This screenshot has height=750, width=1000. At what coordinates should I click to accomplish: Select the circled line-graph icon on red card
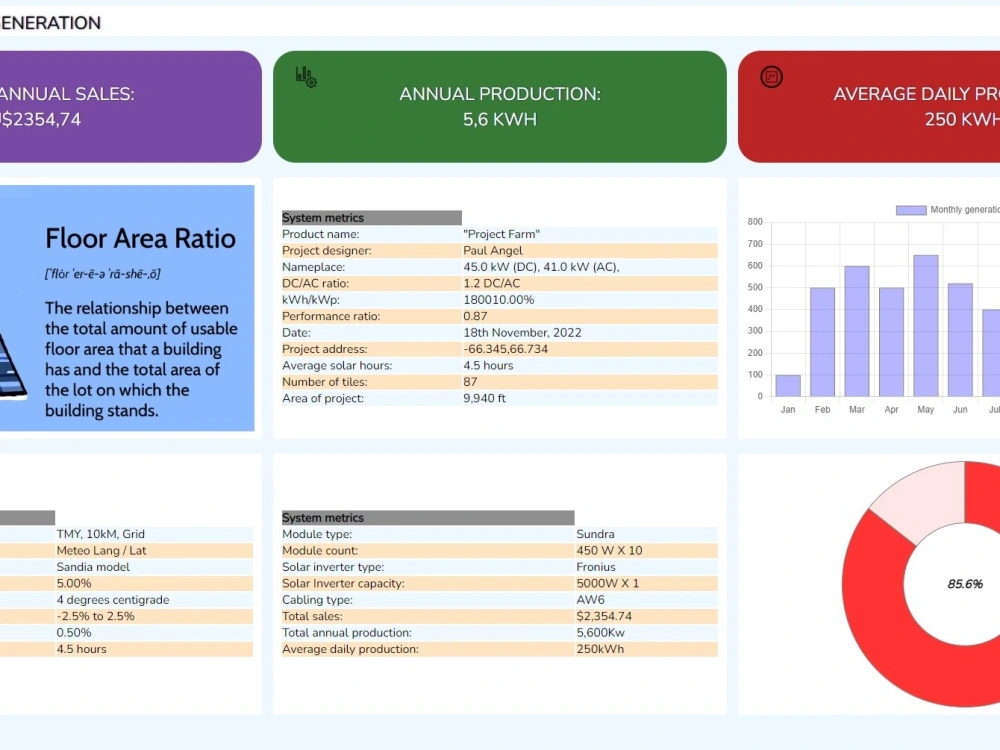[770, 76]
